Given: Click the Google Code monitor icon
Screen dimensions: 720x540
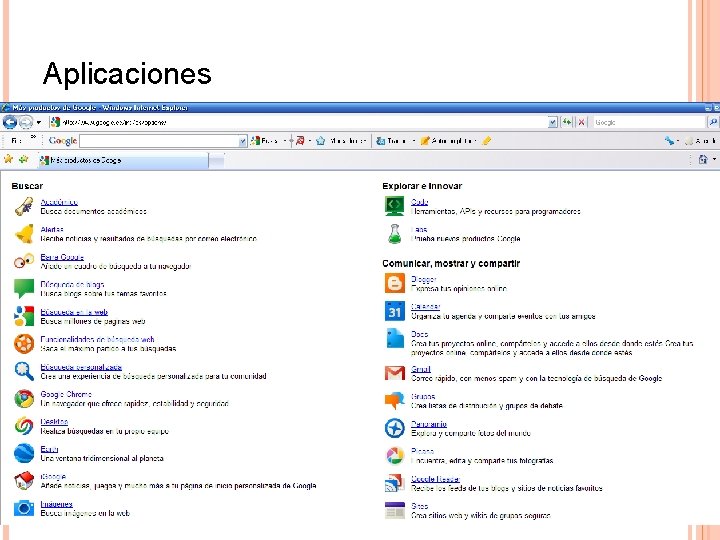Looking at the screenshot, I should point(394,206).
